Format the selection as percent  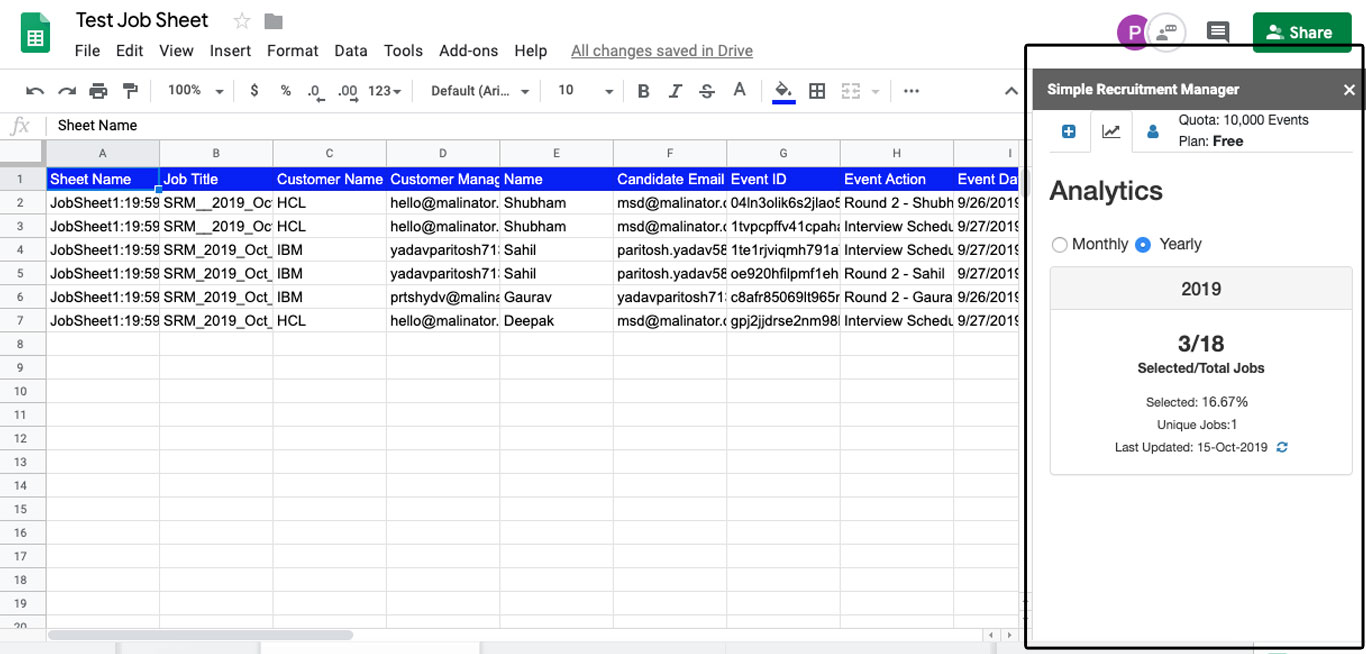(286, 91)
